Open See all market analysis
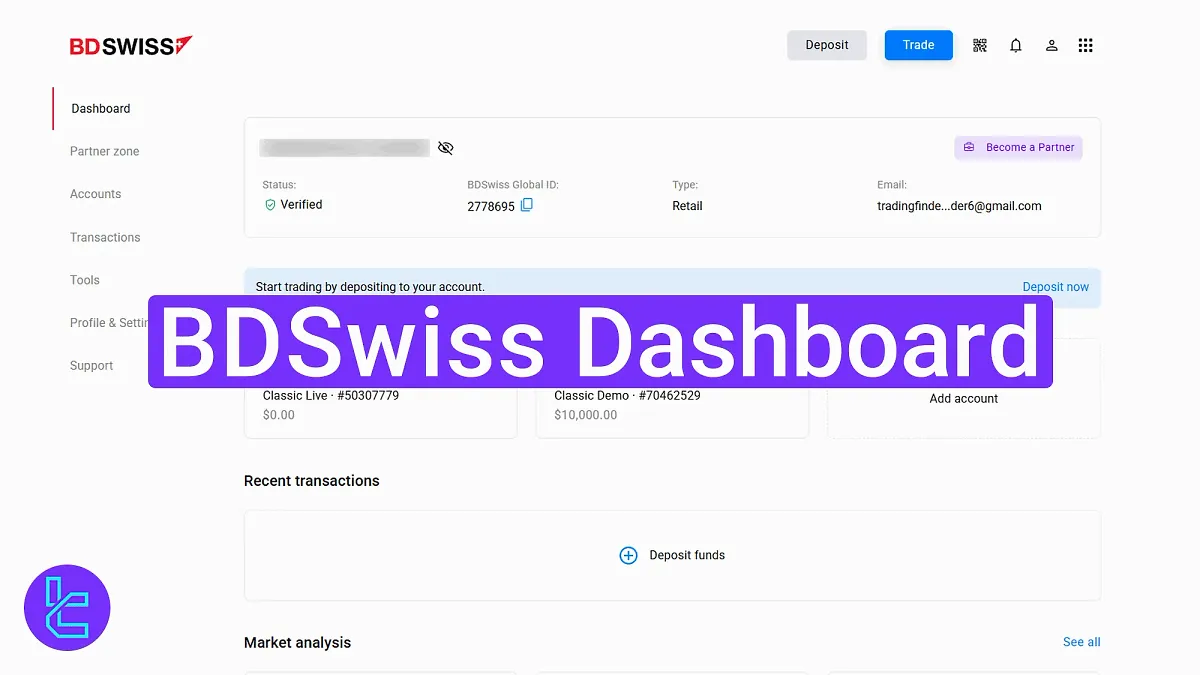The width and height of the screenshot is (1200, 675). pyautogui.click(x=1081, y=642)
